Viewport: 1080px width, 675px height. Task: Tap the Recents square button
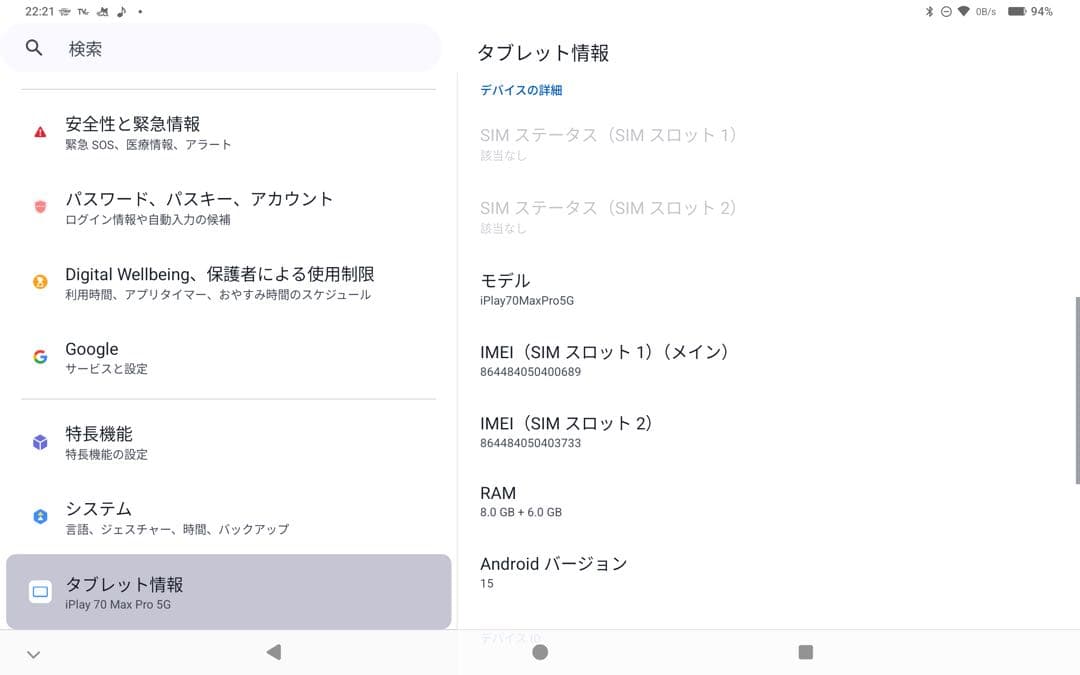805,652
